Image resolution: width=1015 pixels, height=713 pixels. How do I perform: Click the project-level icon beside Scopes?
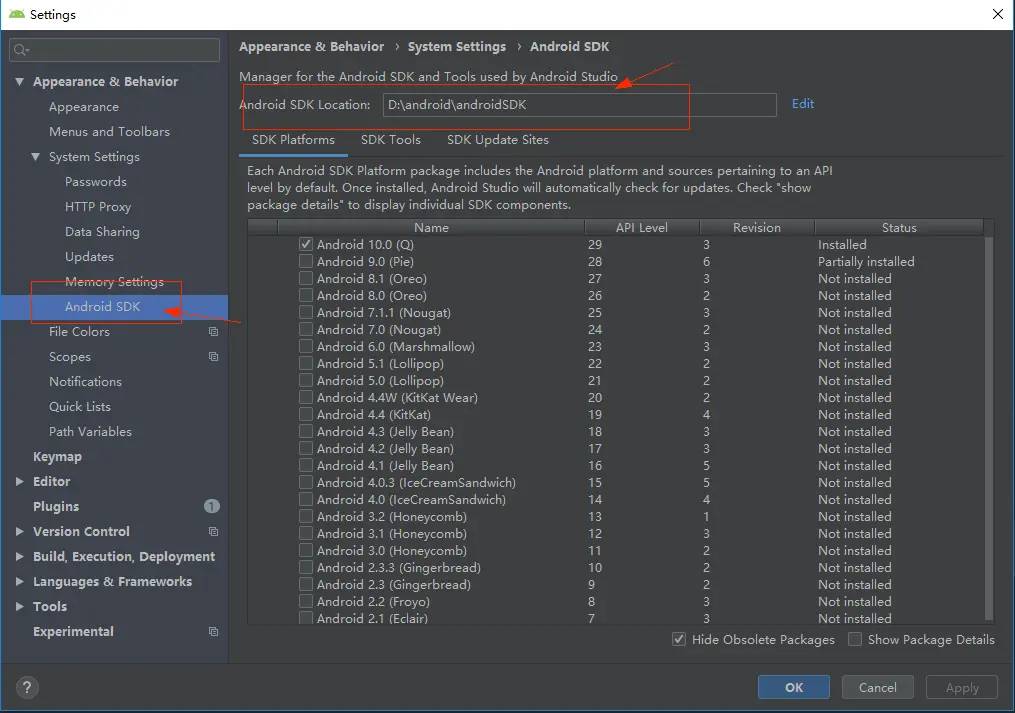click(x=213, y=357)
